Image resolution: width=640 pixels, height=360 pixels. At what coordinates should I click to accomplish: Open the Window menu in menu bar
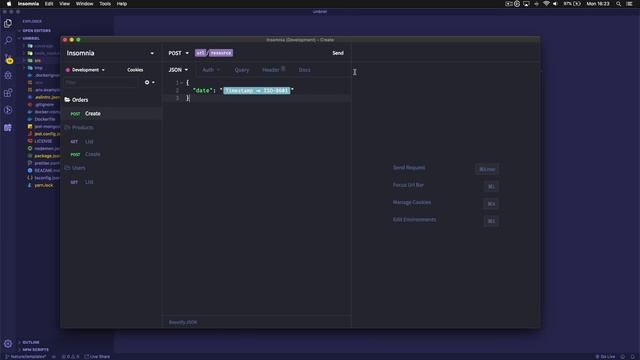click(x=84, y=4)
